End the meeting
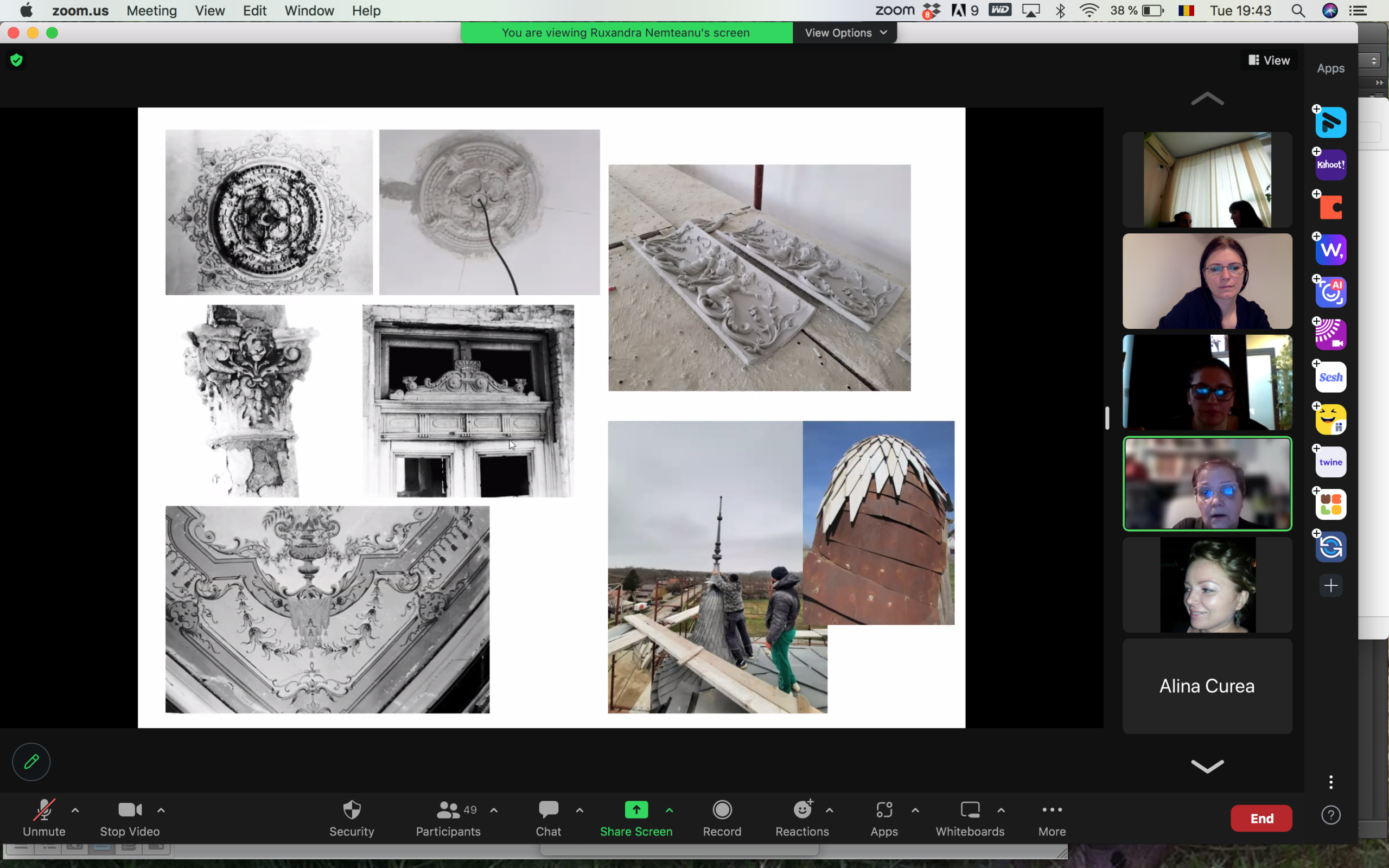This screenshot has width=1389, height=868. 1261,818
